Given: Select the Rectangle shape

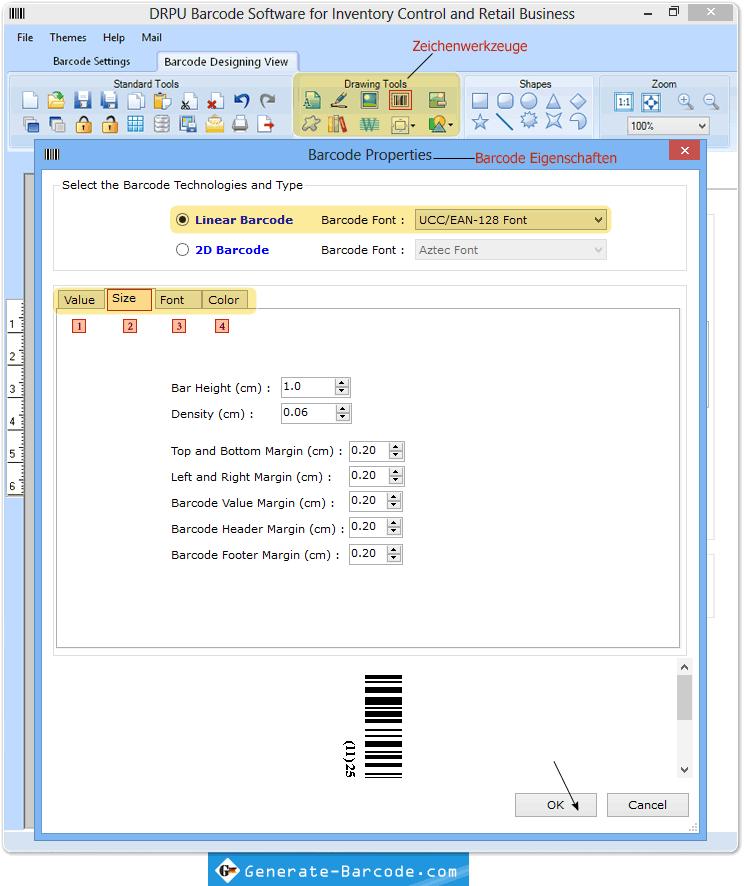Looking at the screenshot, I should tap(480, 101).
